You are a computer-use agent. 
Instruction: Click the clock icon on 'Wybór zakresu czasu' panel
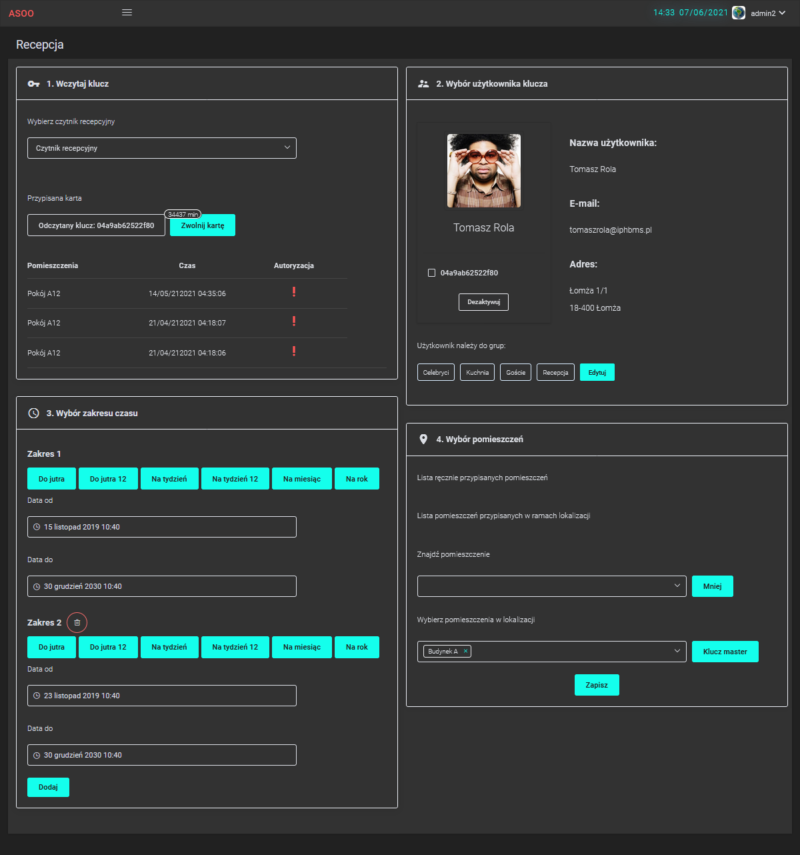33,413
